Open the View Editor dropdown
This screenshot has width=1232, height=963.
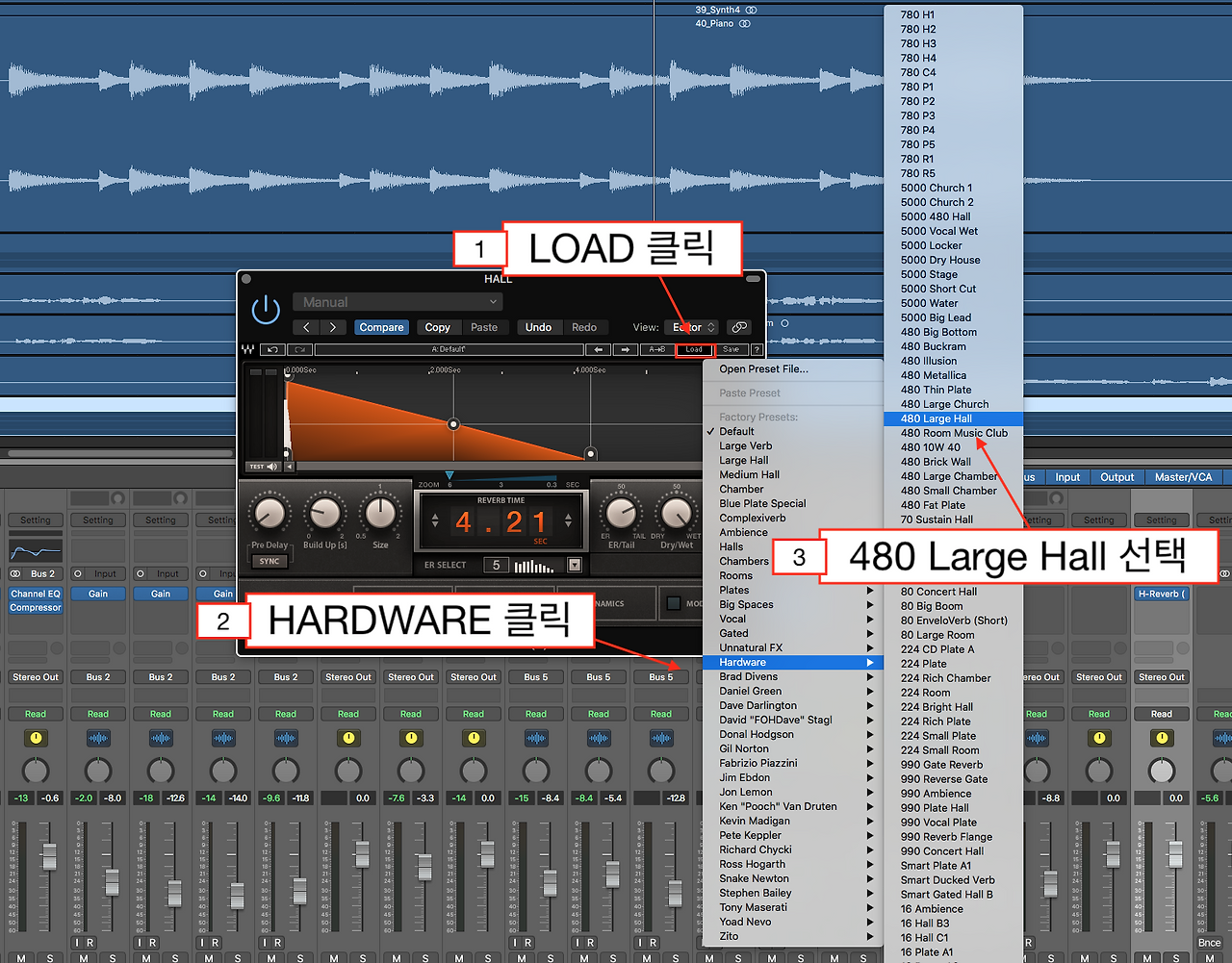point(691,327)
